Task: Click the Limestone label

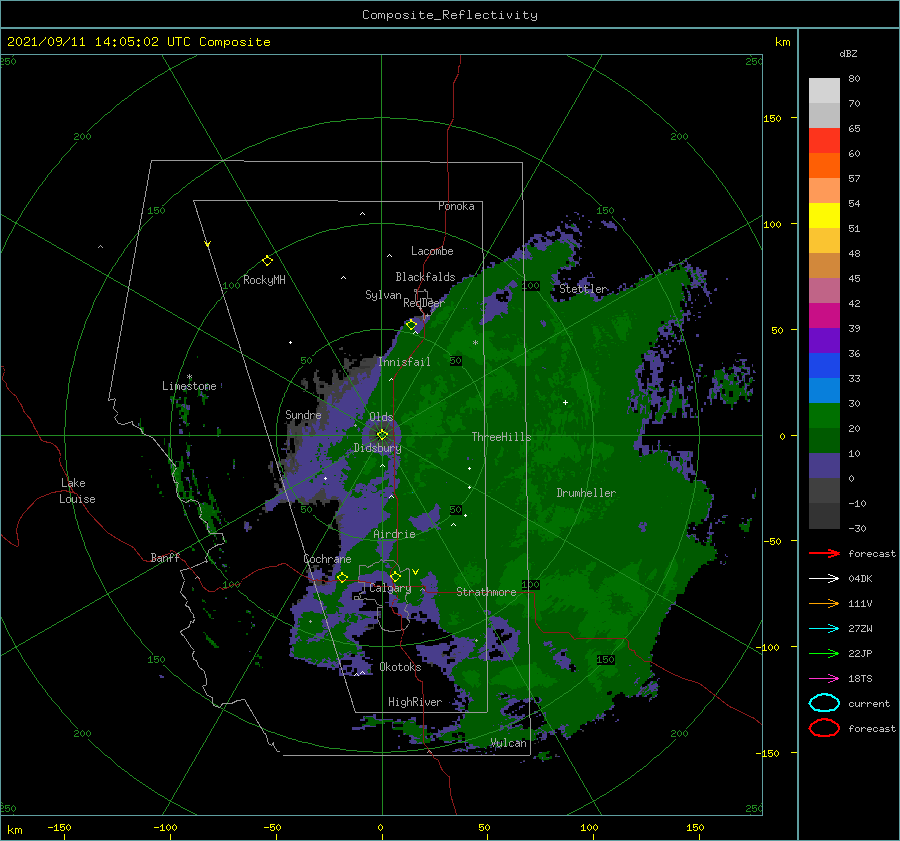Action: coord(189,386)
